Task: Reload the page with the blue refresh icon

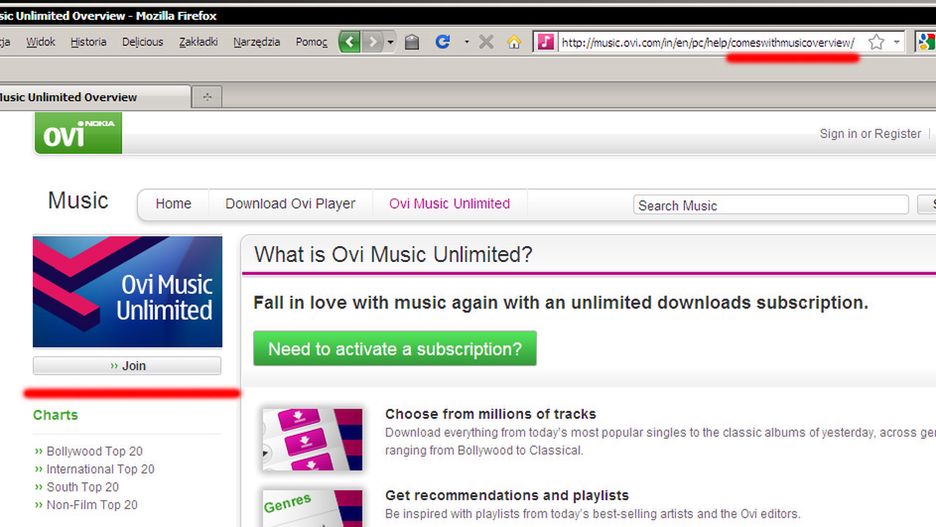Action: (442, 42)
